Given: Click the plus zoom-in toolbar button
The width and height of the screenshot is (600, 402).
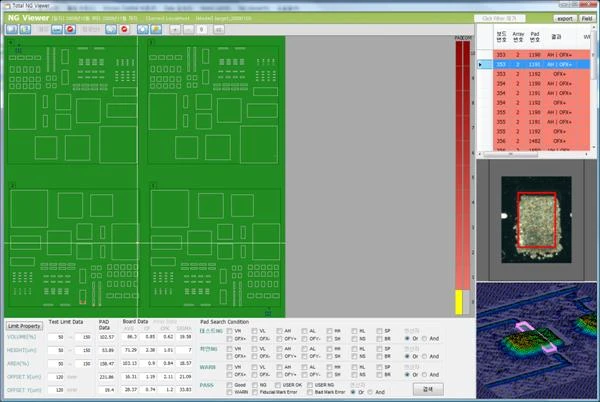Looking at the screenshot, I should pos(175,29).
